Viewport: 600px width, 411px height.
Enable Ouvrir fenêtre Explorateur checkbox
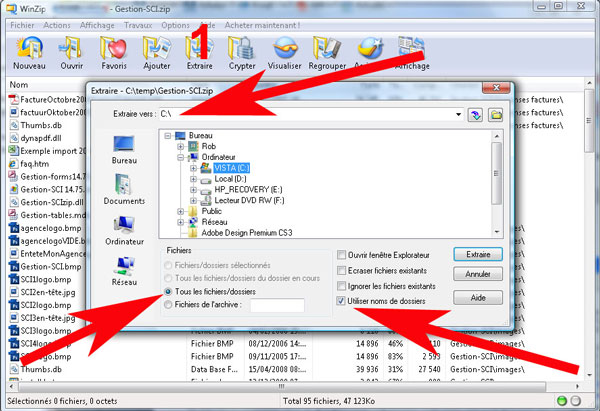341,255
